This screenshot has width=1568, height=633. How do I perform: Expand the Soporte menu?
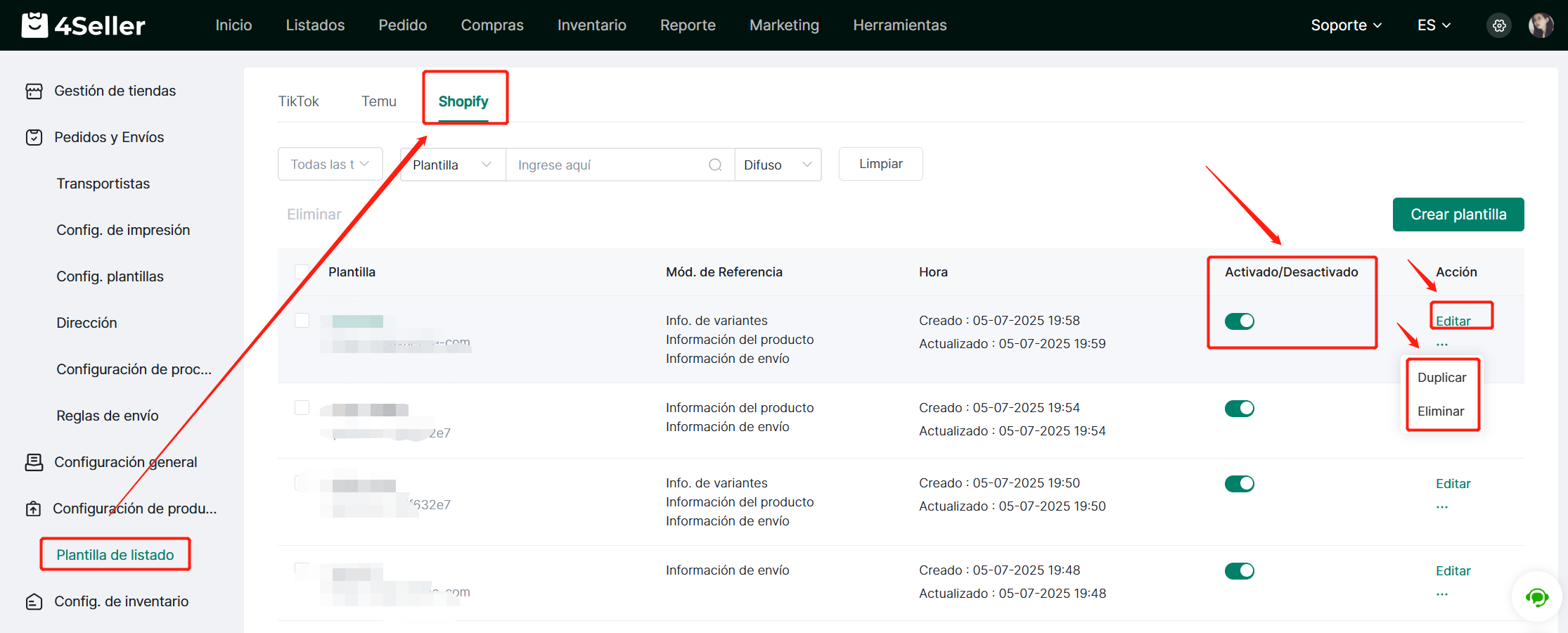(1346, 25)
